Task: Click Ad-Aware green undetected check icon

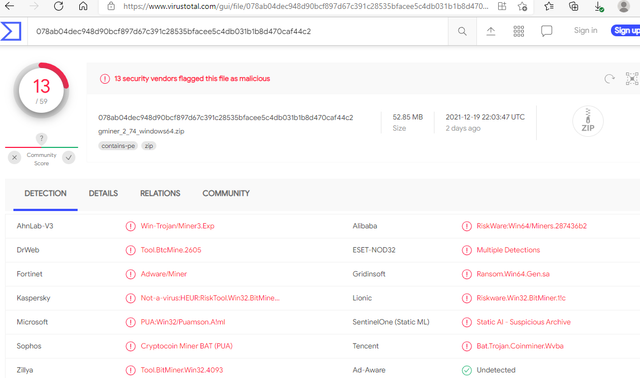Action: coord(467,370)
